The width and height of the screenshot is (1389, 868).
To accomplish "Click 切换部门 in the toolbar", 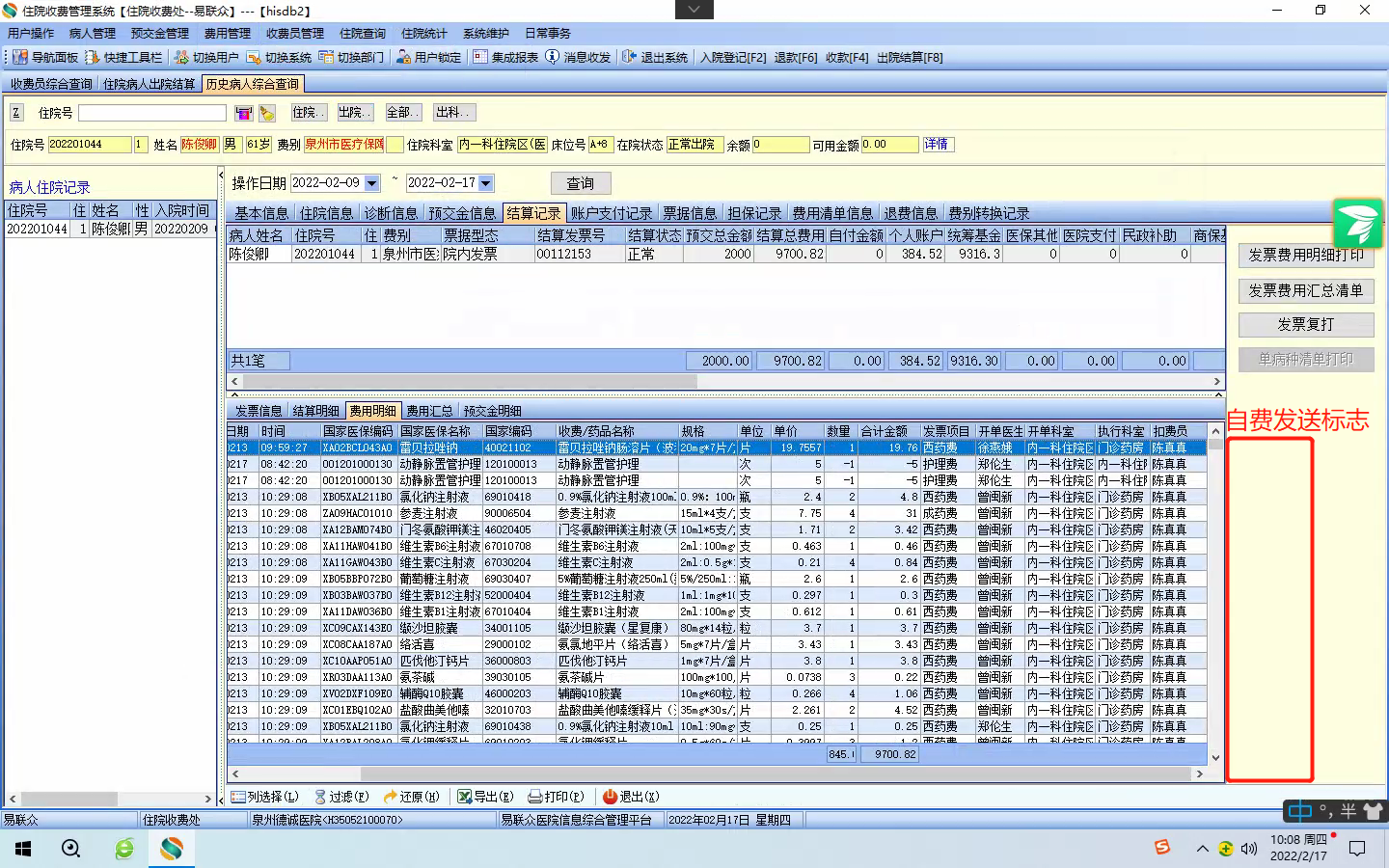I will 352,58.
